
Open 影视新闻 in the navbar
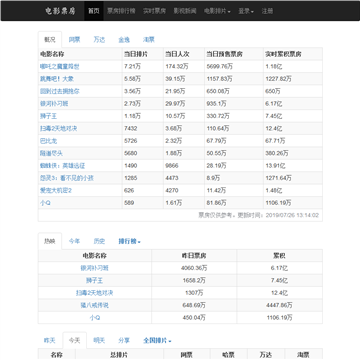185,11
